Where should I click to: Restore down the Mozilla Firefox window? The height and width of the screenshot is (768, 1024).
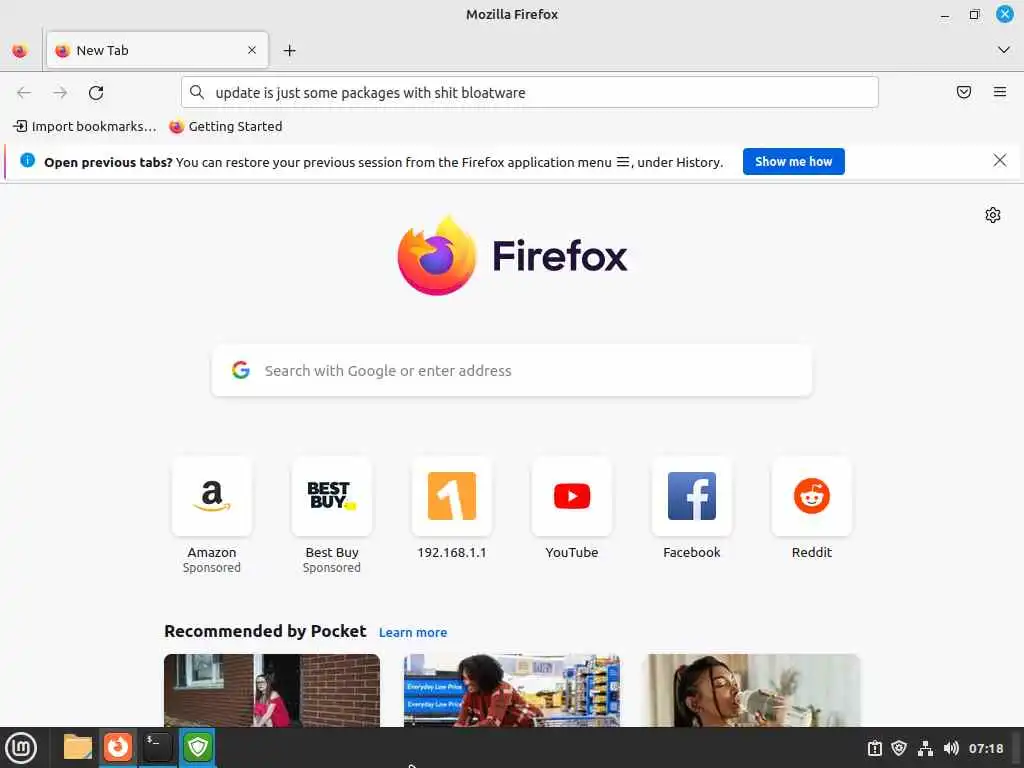974,14
